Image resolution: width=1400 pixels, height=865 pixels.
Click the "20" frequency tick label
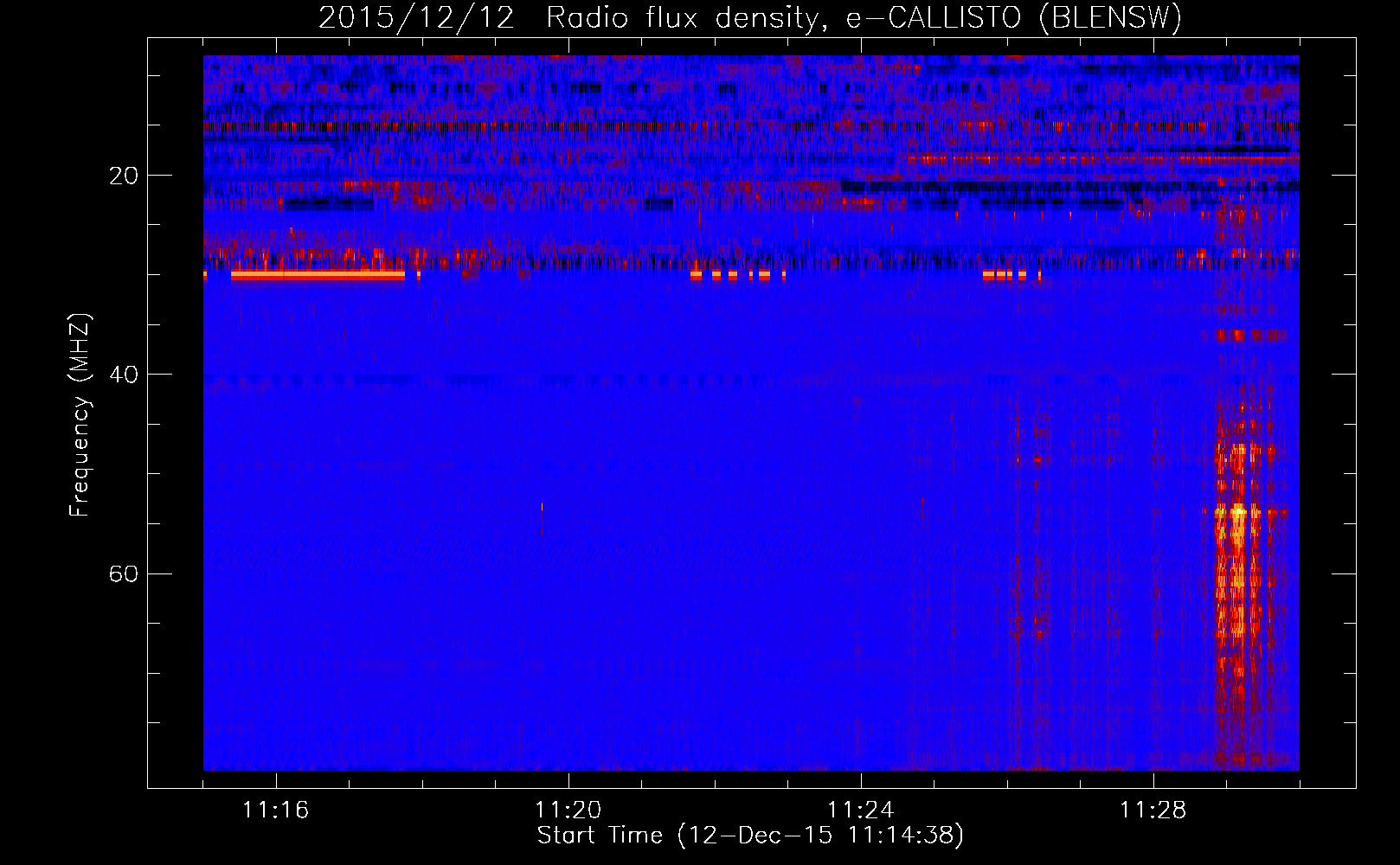point(124,176)
